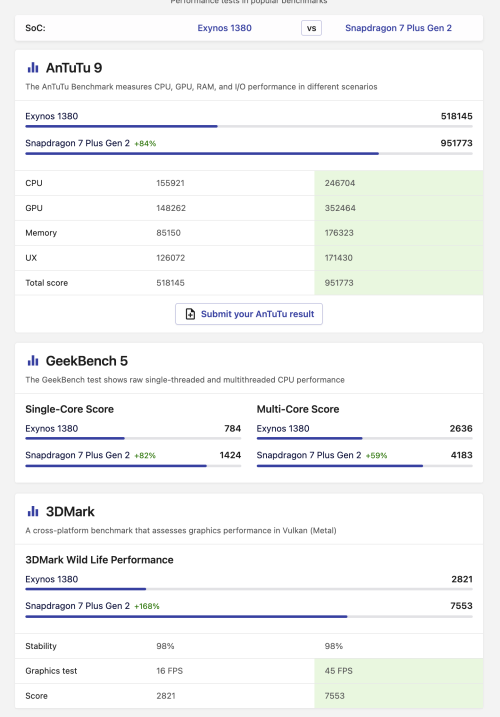Click Exynos 1380 under Single-Core Score
The width and height of the screenshot is (500, 717).
pyautogui.click(x=52, y=428)
